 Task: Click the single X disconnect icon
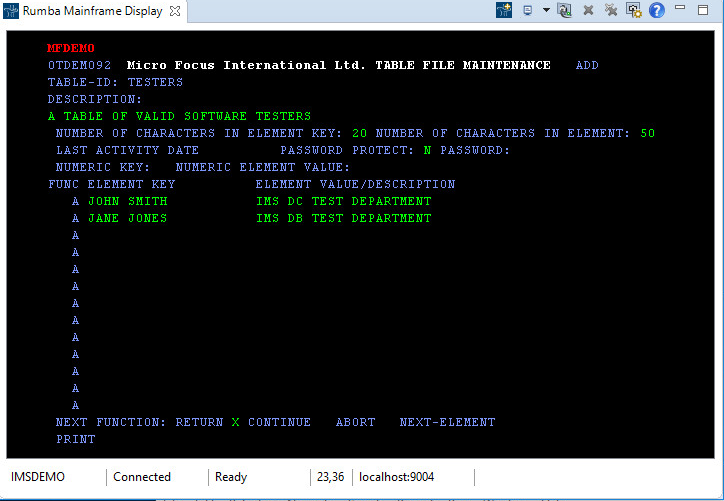click(588, 10)
